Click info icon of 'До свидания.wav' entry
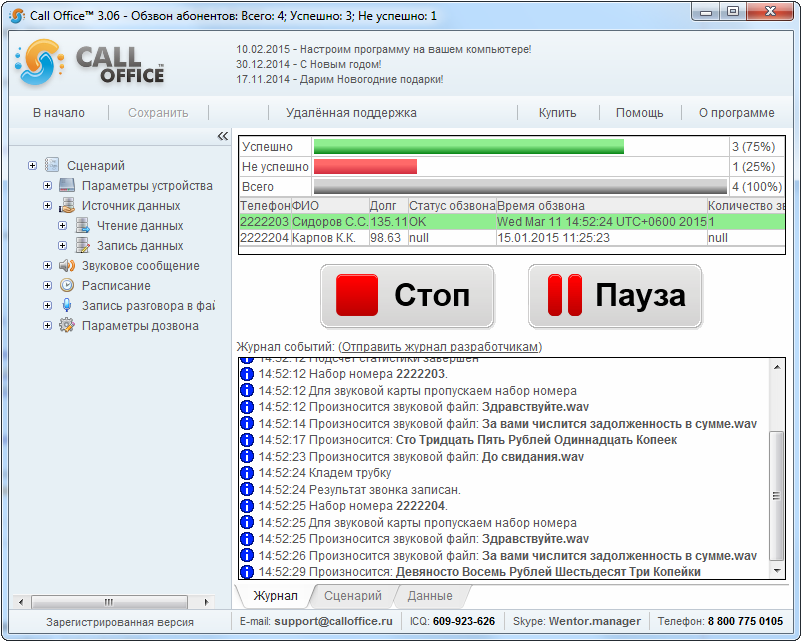 (247, 456)
